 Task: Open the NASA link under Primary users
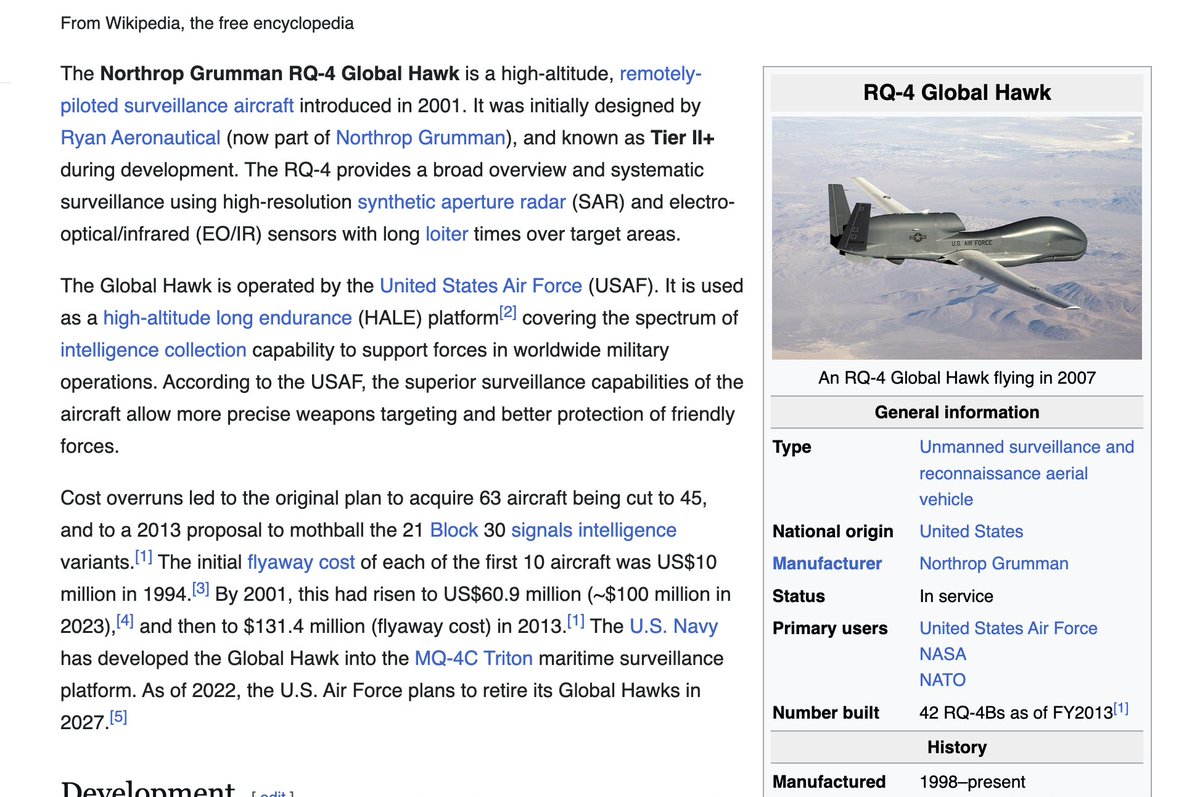[x=943, y=654]
